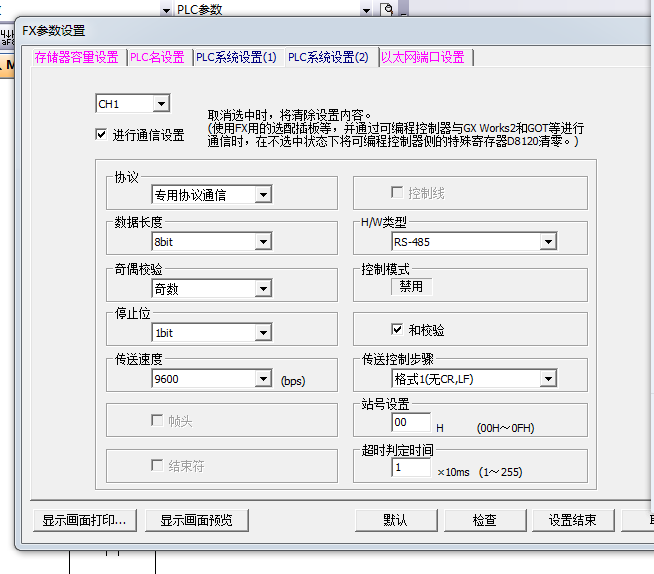
Task: Click the 设置结束 button
Action: pyautogui.click(x=572, y=520)
